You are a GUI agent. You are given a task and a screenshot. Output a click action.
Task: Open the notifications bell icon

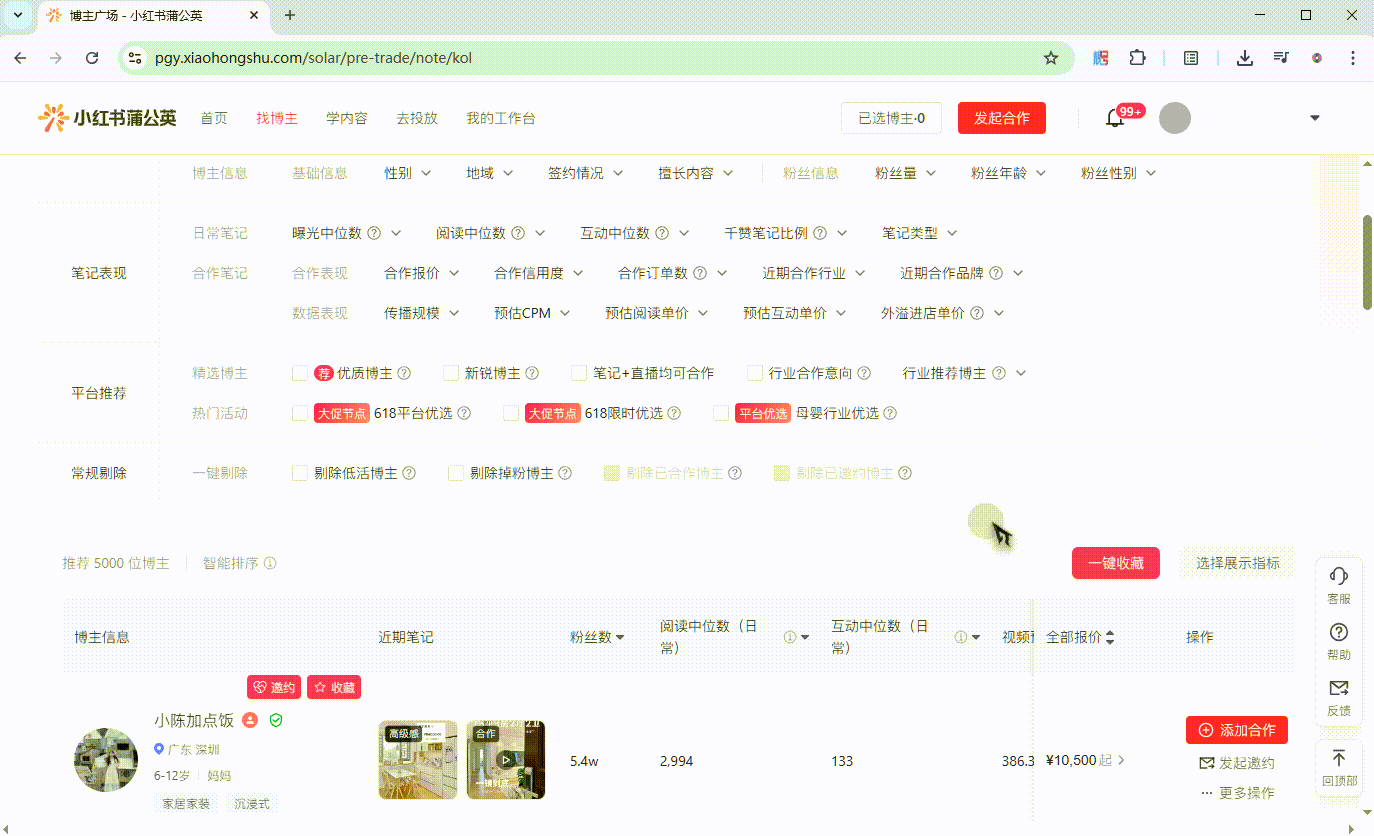click(1115, 118)
